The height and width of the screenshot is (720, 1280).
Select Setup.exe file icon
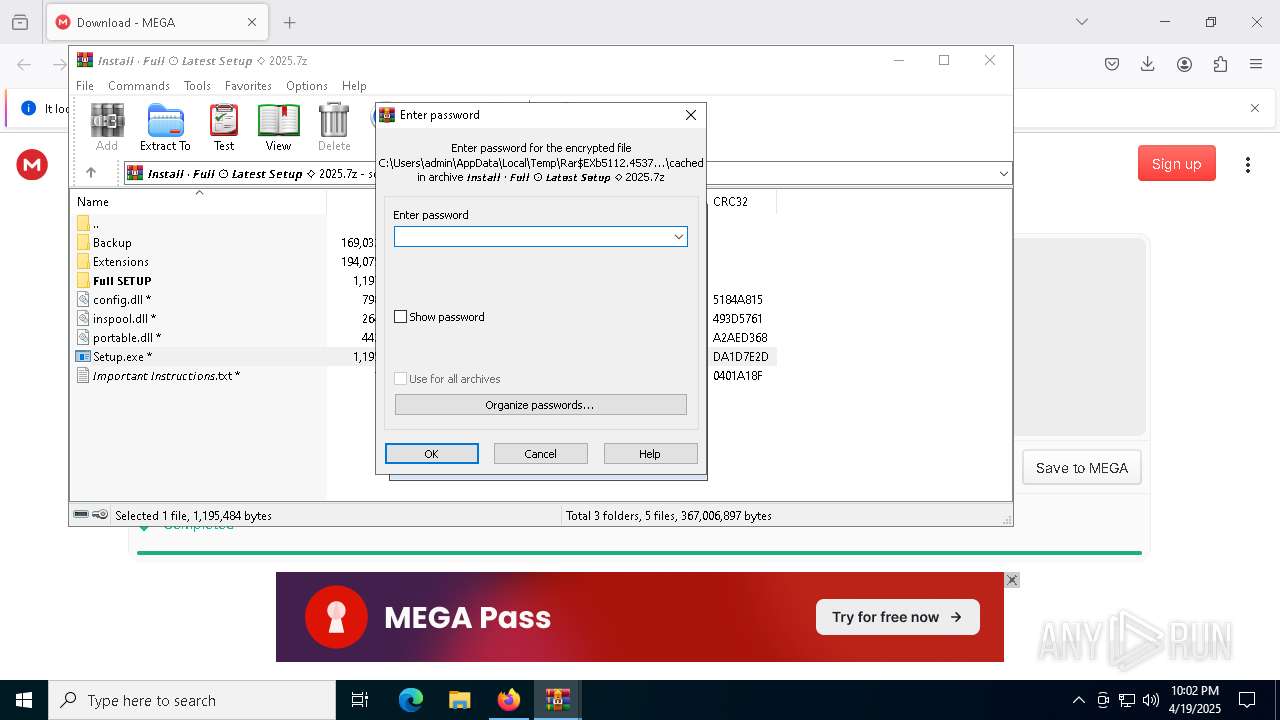pyautogui.click(x=83, y=356)
